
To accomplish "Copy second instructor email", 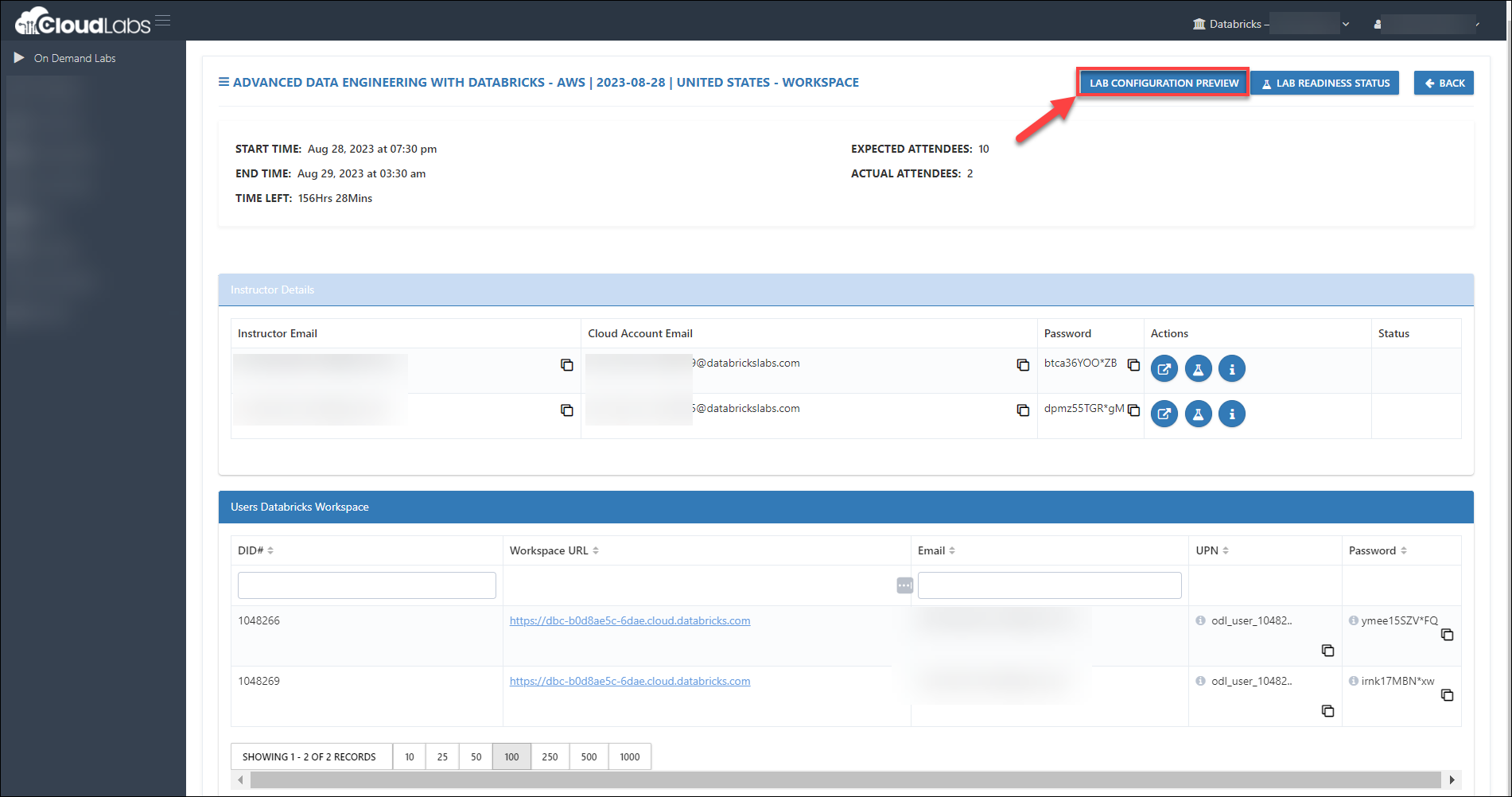I will [567, 410].
